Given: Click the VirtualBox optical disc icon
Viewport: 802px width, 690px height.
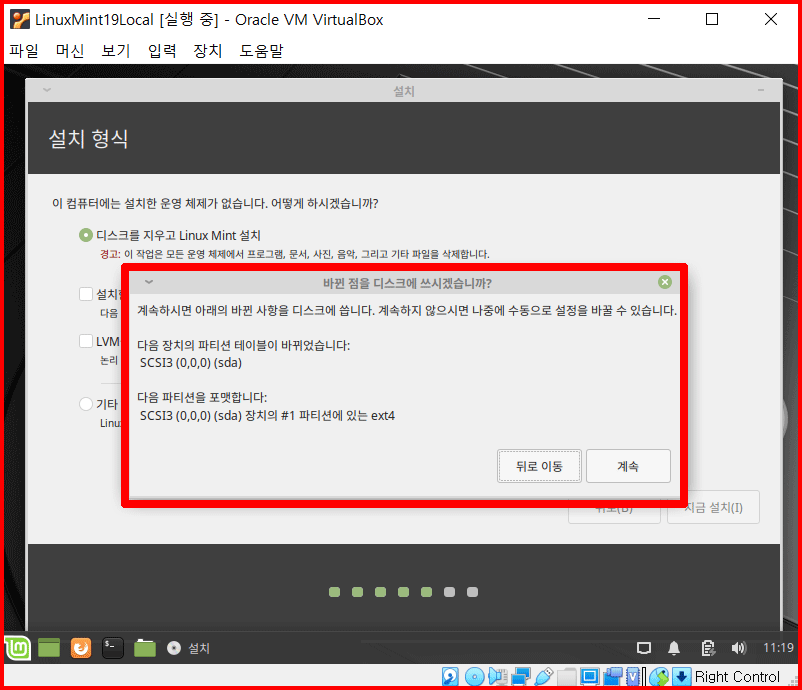Looking at the screenshot, I should [x=475, y=677].
